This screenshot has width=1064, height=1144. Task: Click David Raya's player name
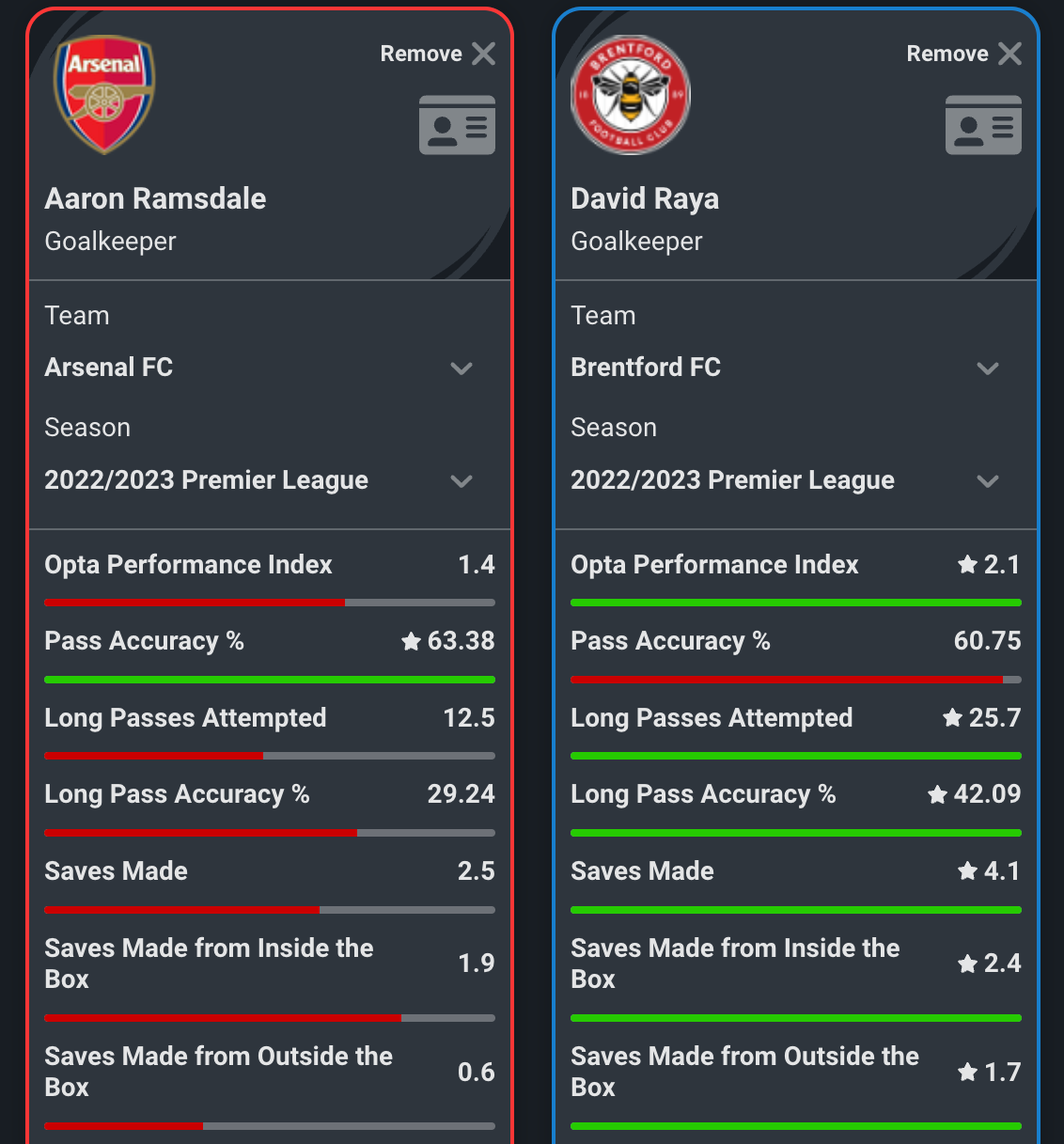coord(645,198)
